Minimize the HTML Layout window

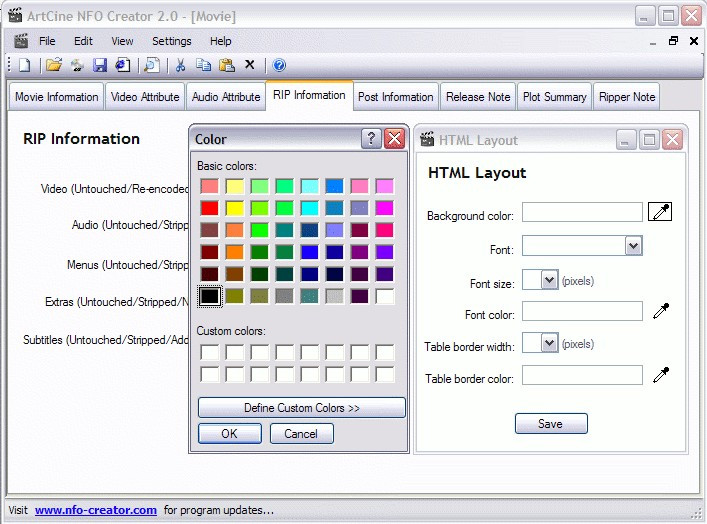pos(626,140)
